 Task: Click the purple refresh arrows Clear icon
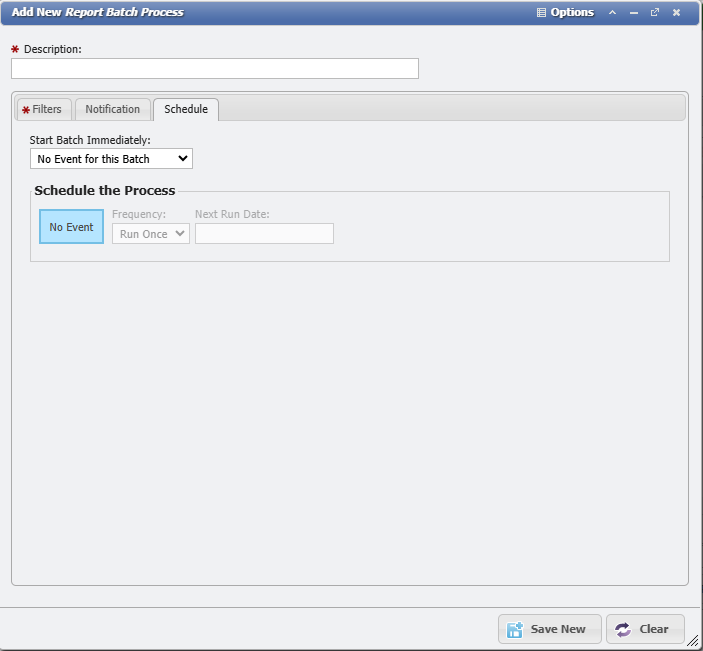coord(623,629)
